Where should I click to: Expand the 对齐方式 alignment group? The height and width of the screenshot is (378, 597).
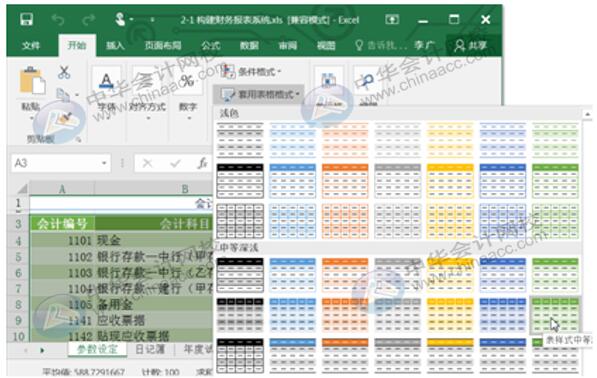(147, 92)
